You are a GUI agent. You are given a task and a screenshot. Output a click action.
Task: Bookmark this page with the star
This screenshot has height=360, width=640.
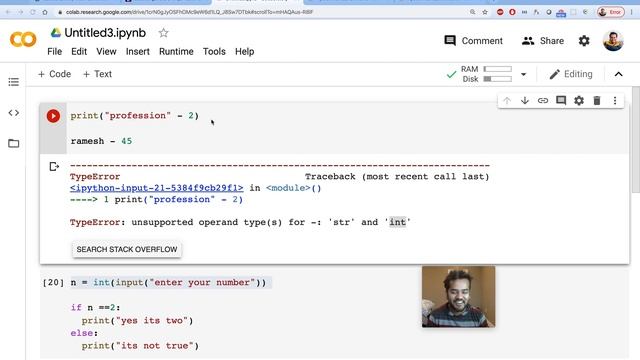pyautogui.click(x=485, y=12)
